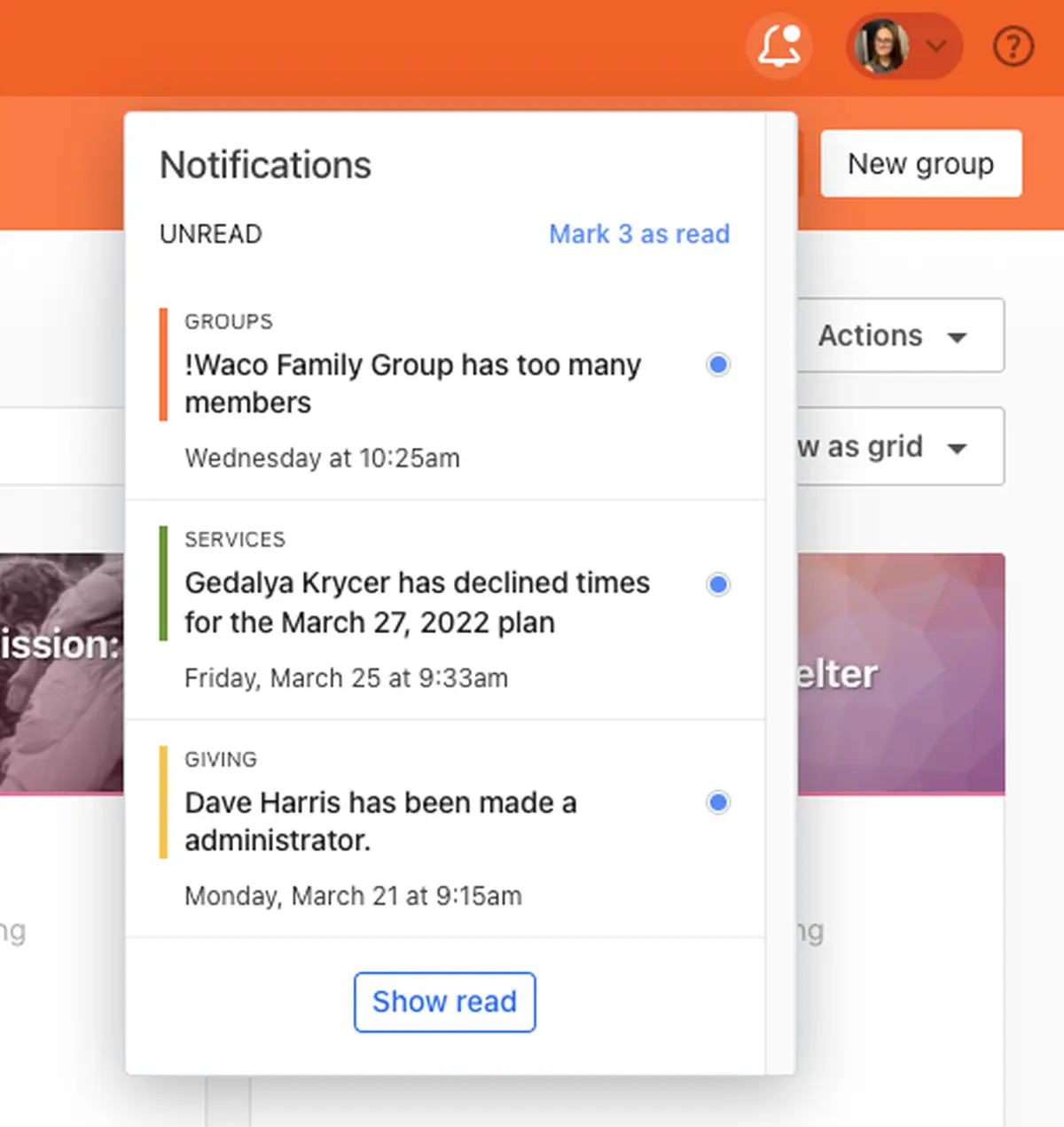Click the New group button
The width and height of the screenshot is (1064, 1127).
tap(921, 164)
